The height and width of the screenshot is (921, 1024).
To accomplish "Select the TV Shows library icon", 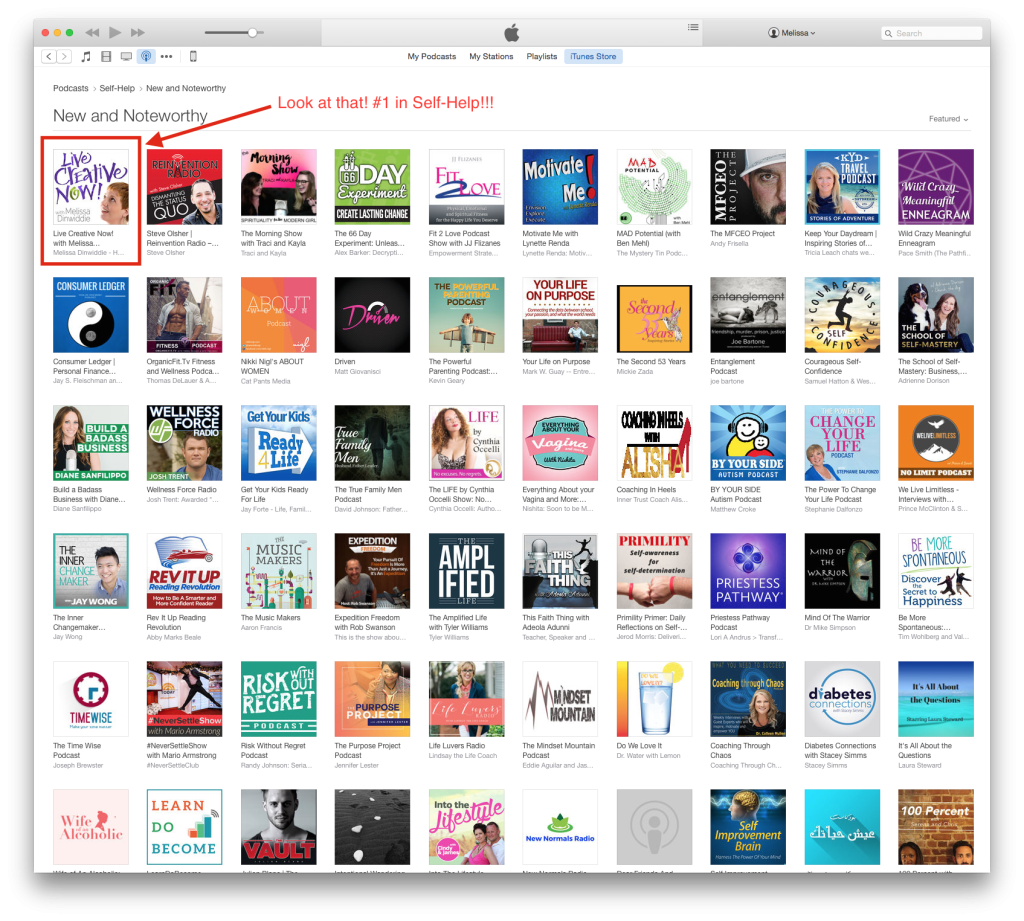I will [x=126, y=57].
